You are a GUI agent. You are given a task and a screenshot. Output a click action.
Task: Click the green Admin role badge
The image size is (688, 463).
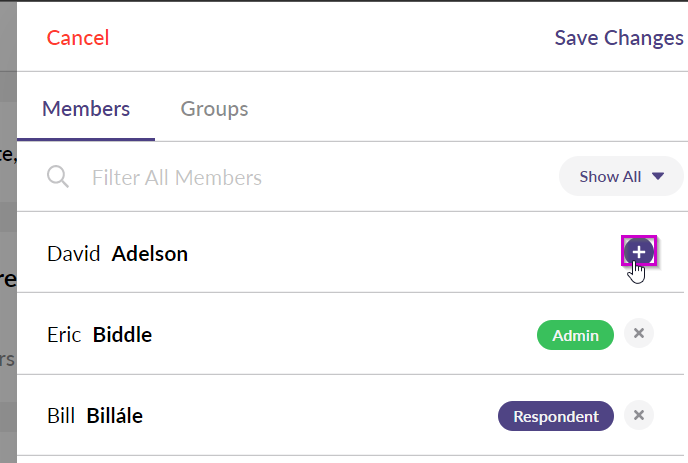point(575,335)
